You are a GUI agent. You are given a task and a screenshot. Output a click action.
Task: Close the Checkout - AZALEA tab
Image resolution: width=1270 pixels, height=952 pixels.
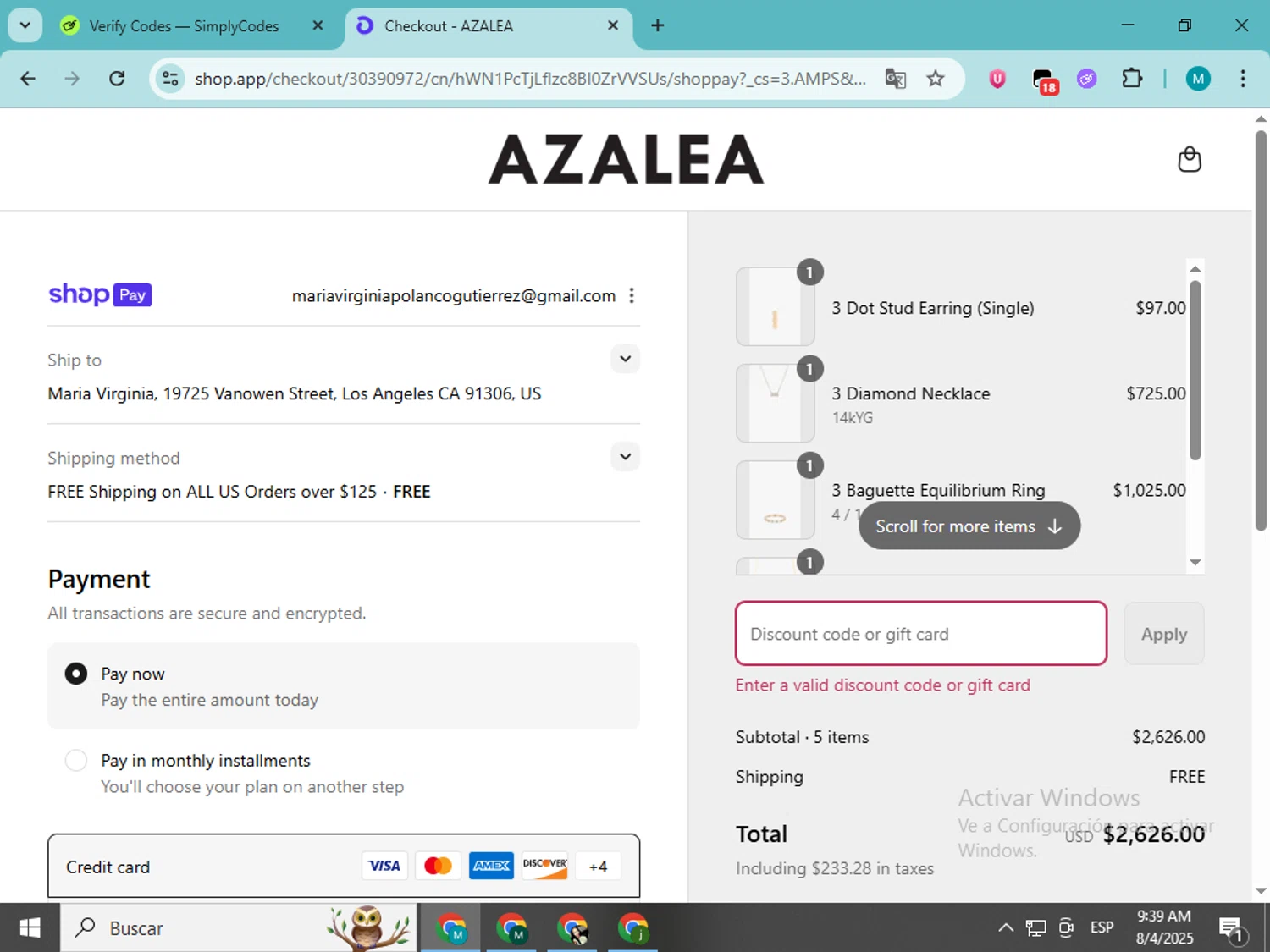[x=613, y=25]
